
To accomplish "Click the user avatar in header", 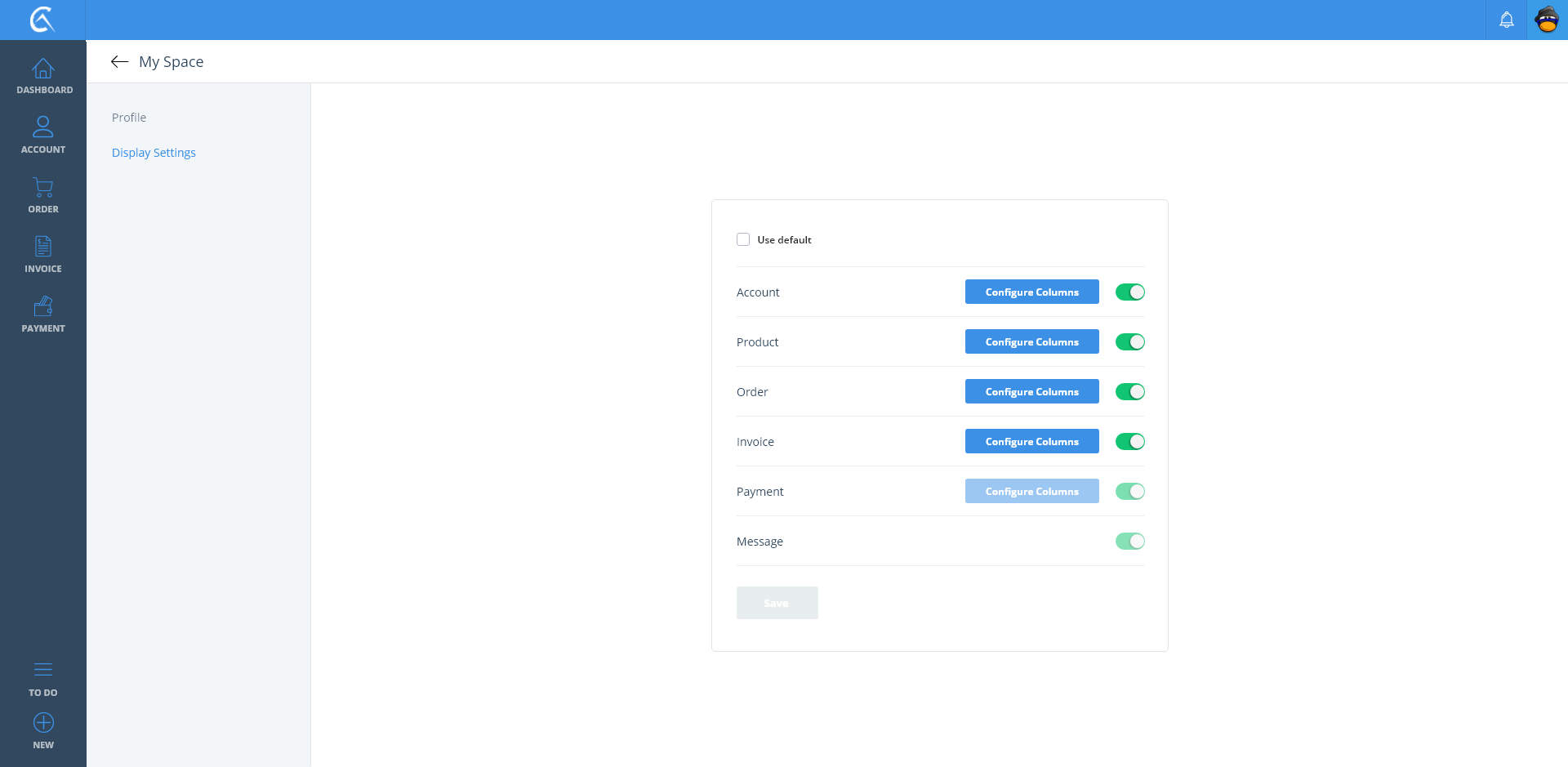I will pos(1547,20).
